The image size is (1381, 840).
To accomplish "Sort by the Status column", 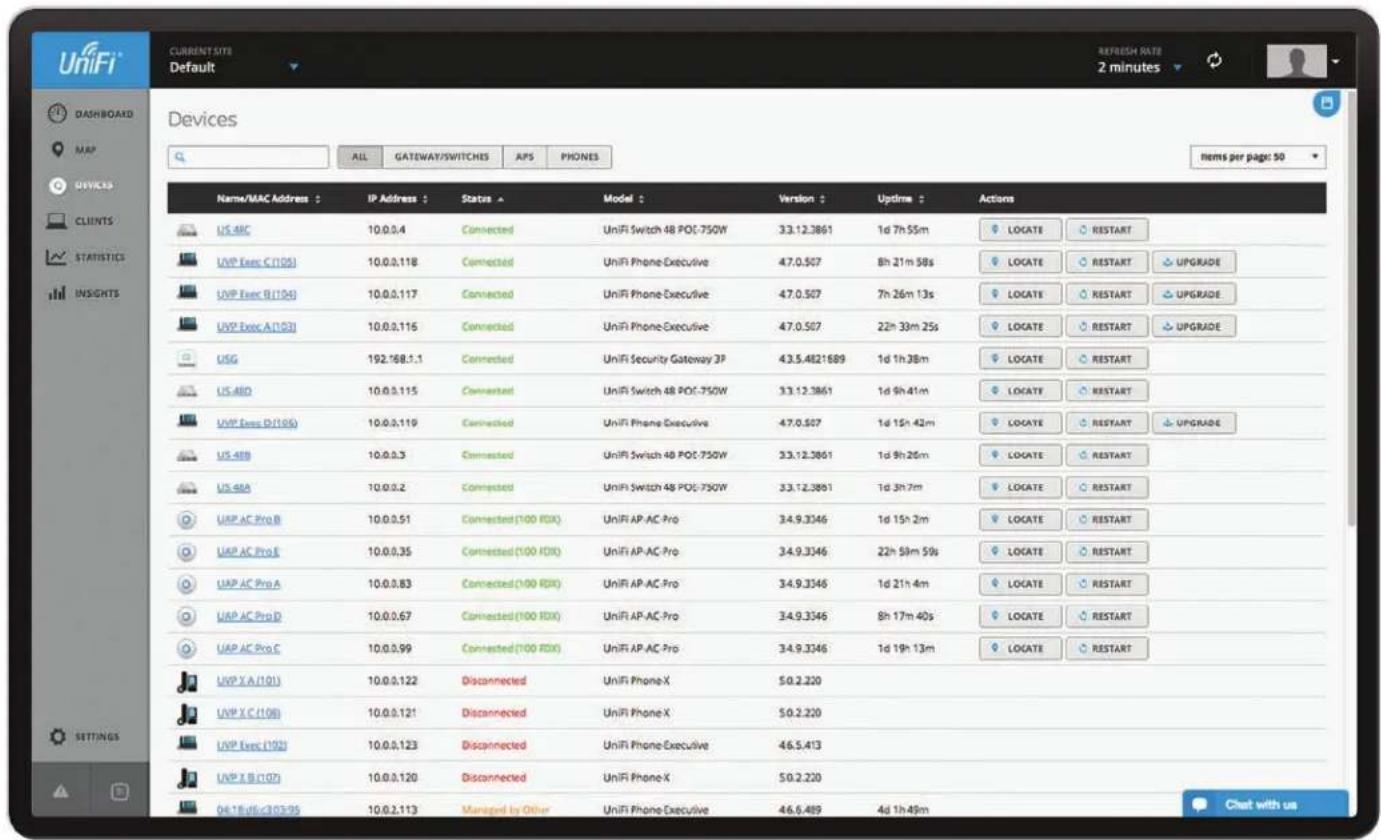I will click(x=482, y=198).
